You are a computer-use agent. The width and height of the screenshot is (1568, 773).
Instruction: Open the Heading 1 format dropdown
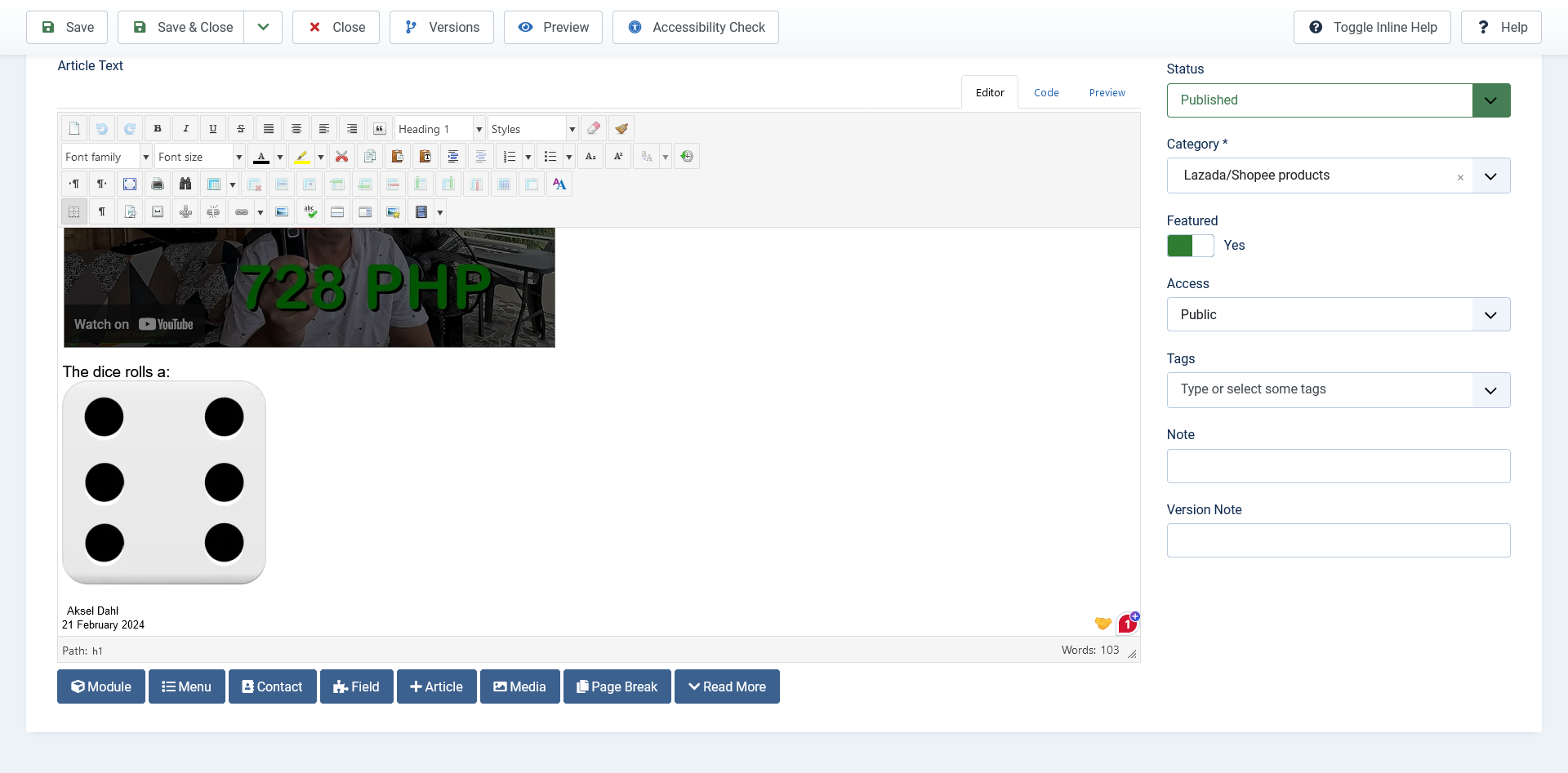click(440, 128)
